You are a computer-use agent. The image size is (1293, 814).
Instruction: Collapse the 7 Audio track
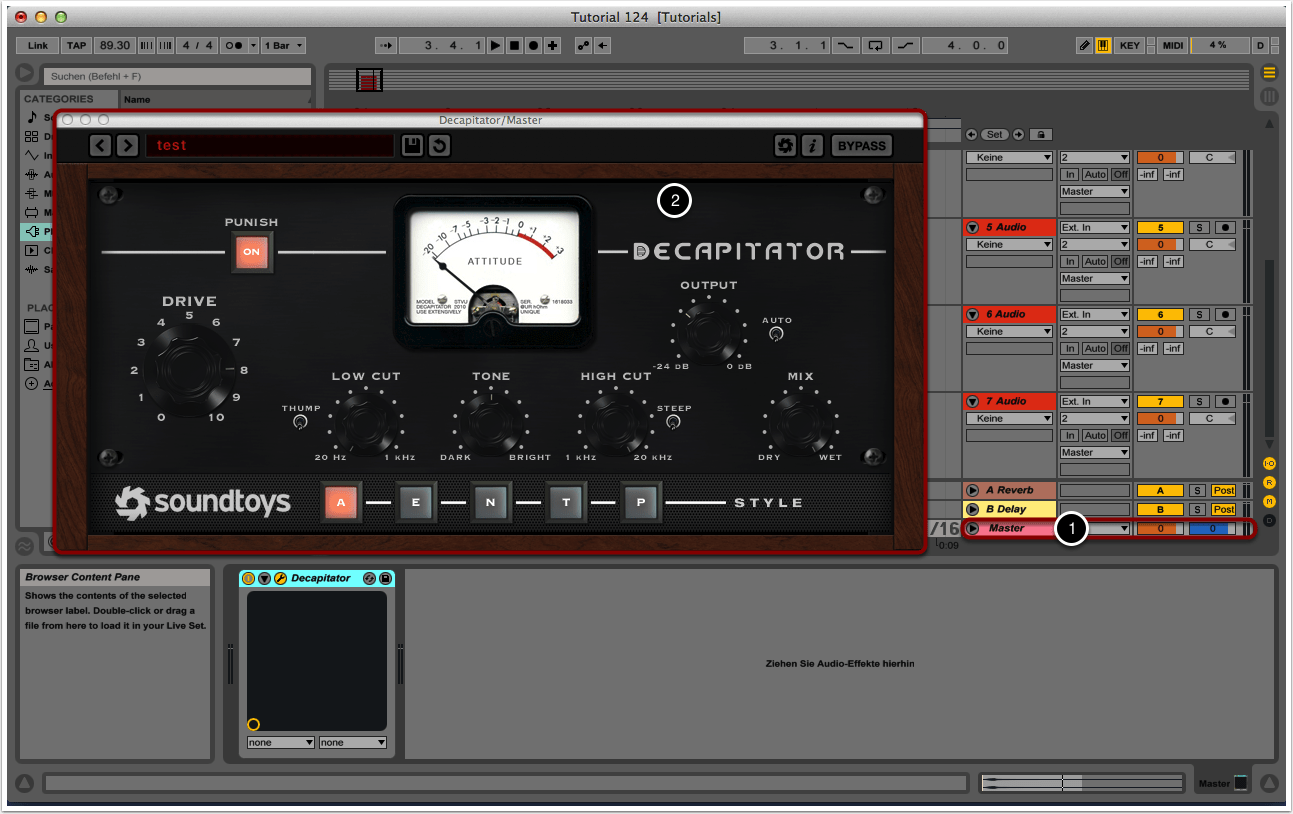[972, 402]
